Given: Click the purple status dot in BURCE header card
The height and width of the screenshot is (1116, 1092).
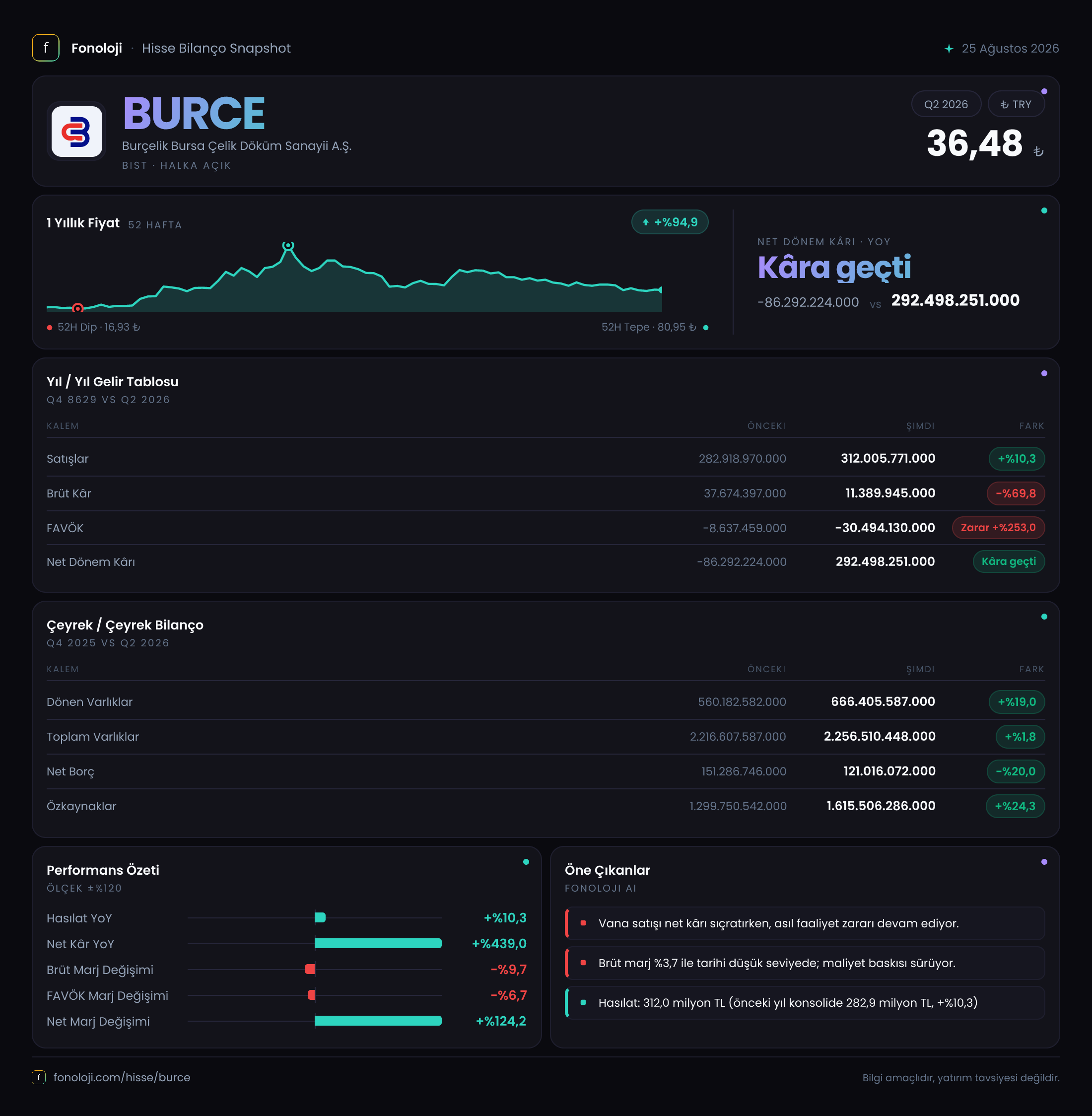Looking at the screenshot, I should (x=1044, y=91).
